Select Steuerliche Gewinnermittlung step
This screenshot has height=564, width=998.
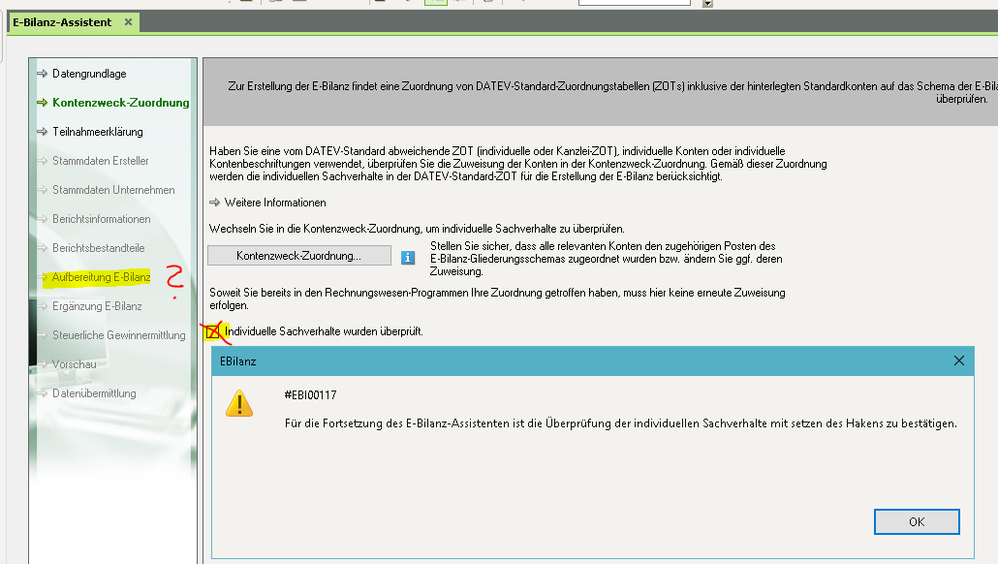(118, 335)
